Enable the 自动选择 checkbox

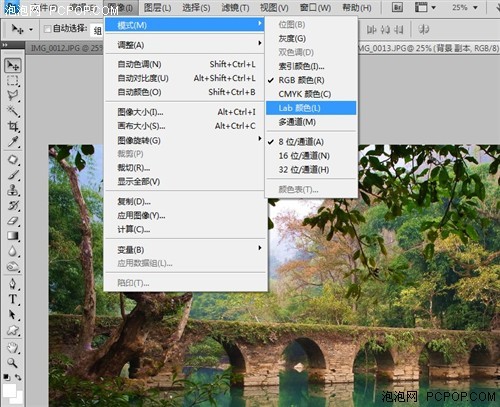click(x=48, y=29)
